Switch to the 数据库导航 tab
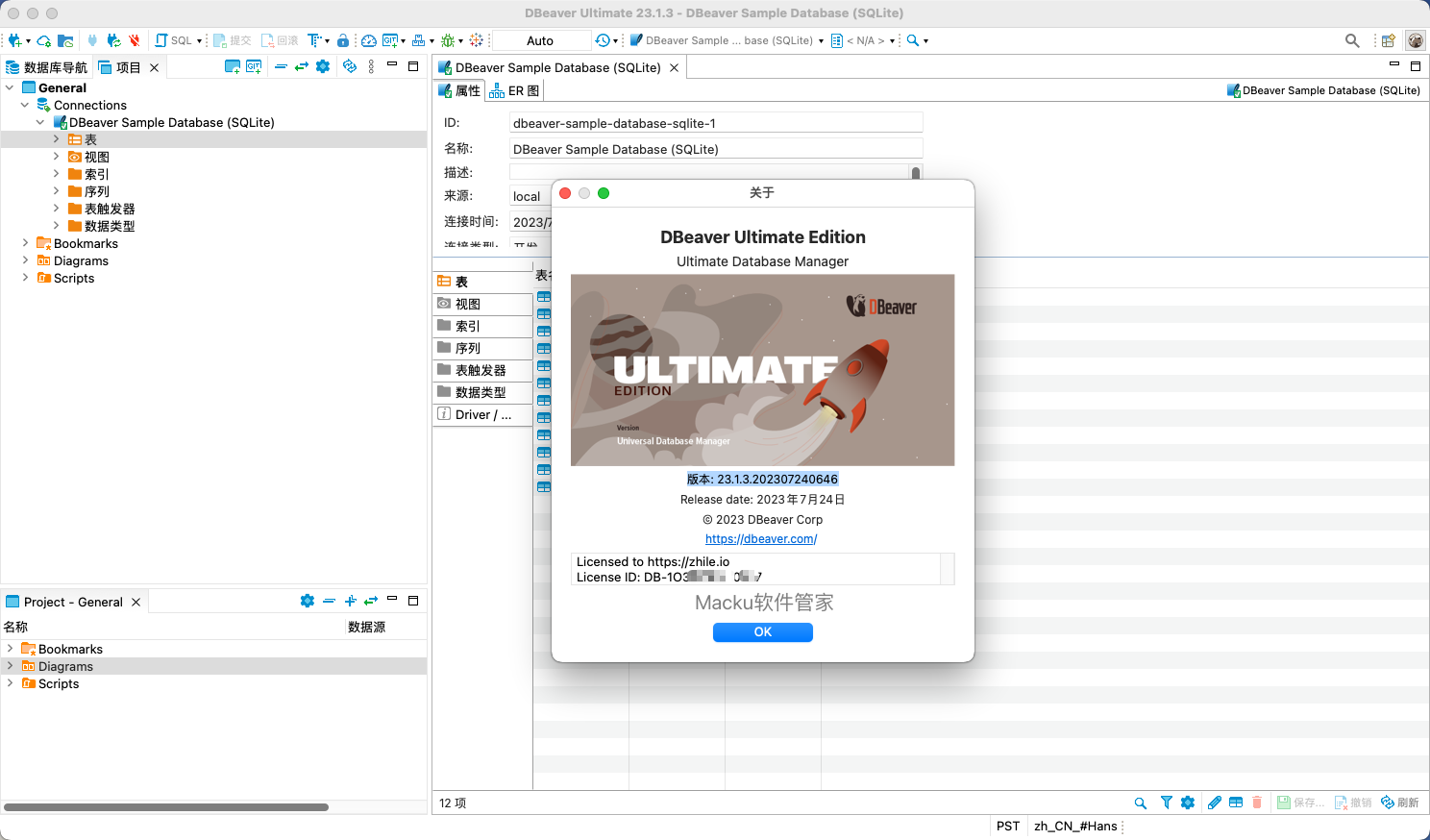Viewport: 1430px width, 840px height. (46, 67)
